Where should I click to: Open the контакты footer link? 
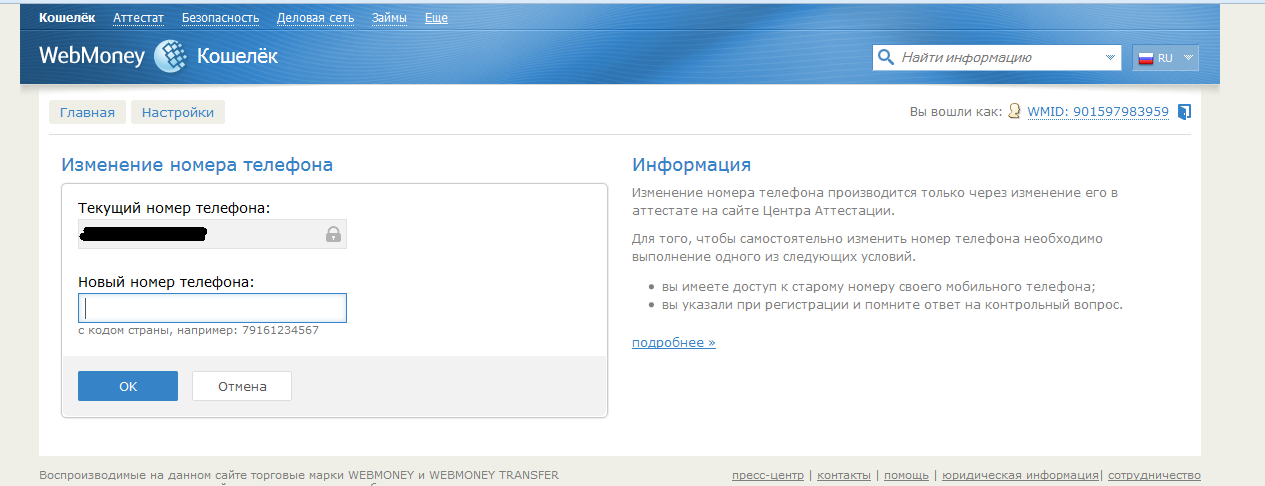[844, 475]
